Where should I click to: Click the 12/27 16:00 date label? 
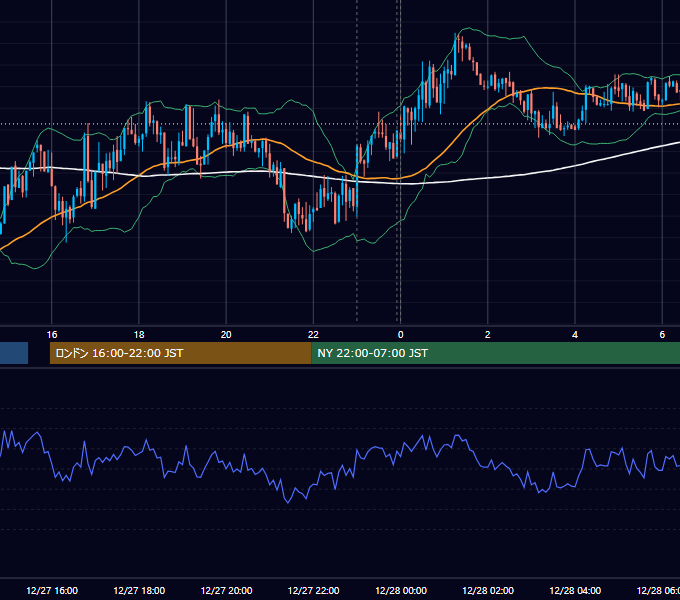click(x=52, y=590)
